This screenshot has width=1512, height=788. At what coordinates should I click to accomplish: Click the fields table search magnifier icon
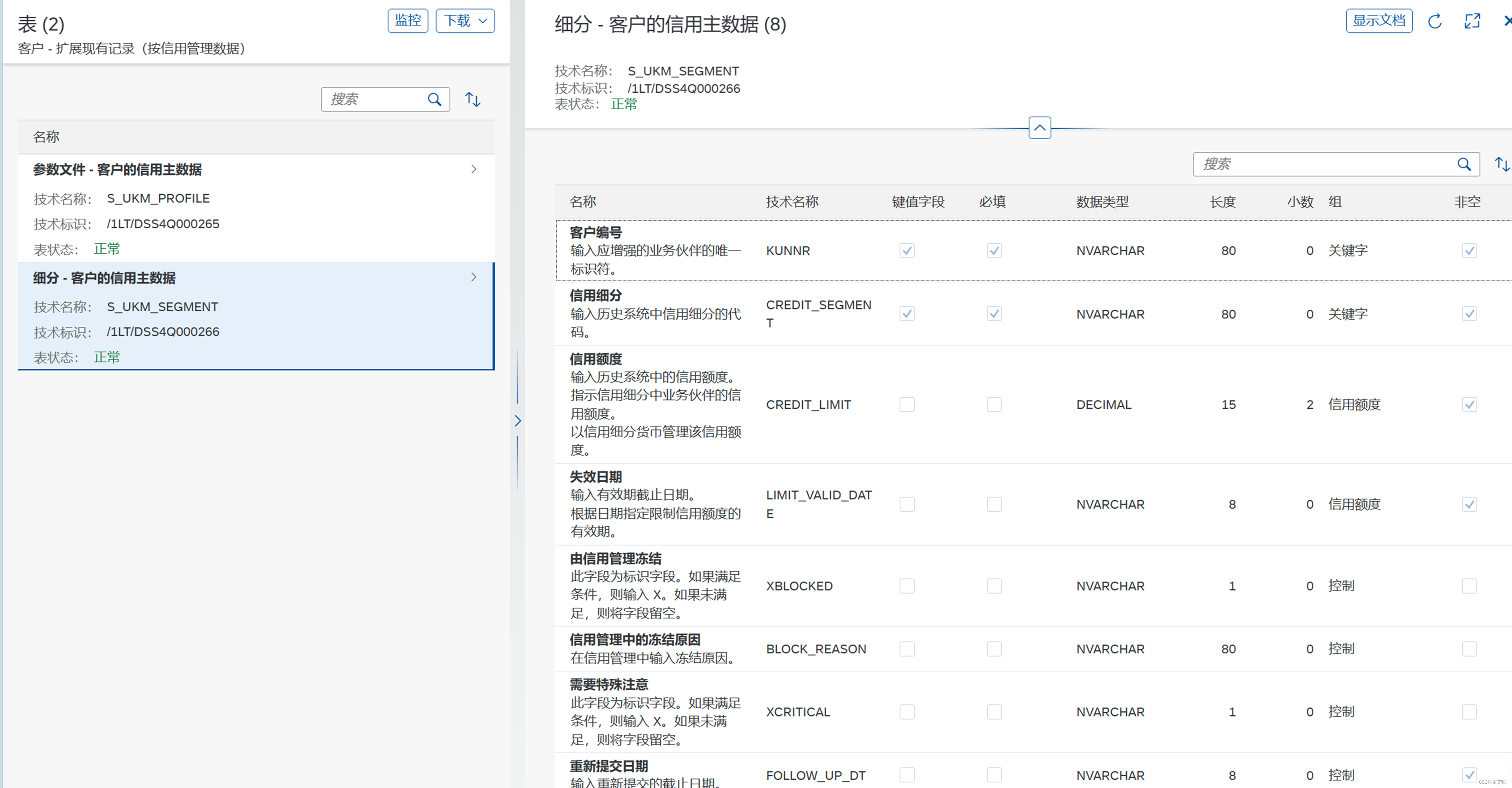1464,164
